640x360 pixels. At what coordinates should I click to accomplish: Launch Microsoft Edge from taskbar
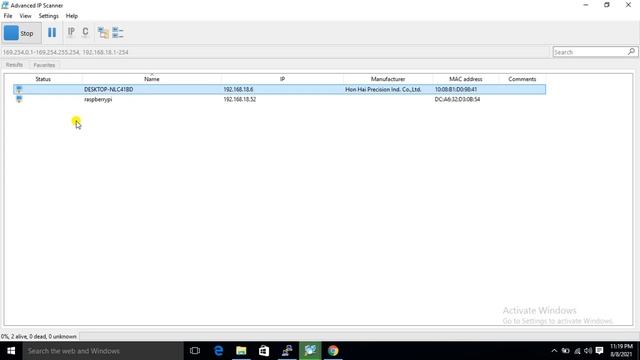[x=218, y=351]
